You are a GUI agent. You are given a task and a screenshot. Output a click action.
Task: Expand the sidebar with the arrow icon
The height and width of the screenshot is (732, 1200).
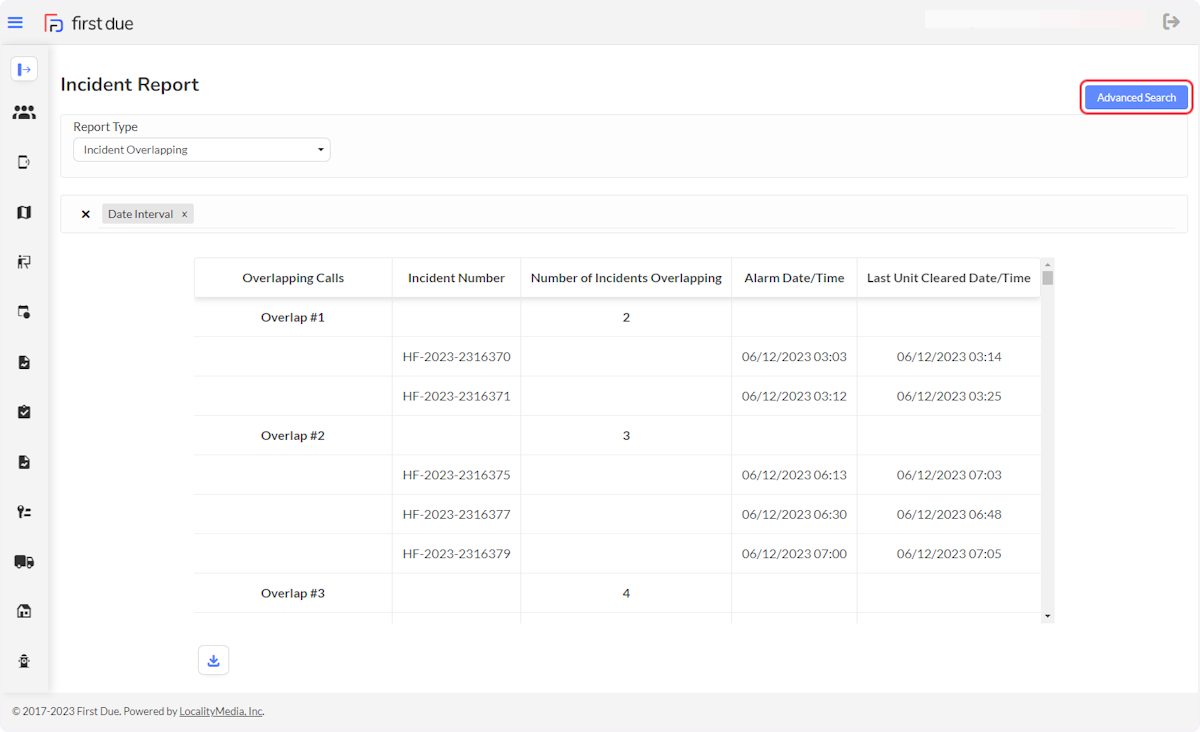pyautogui.click(x=24, y=69)
